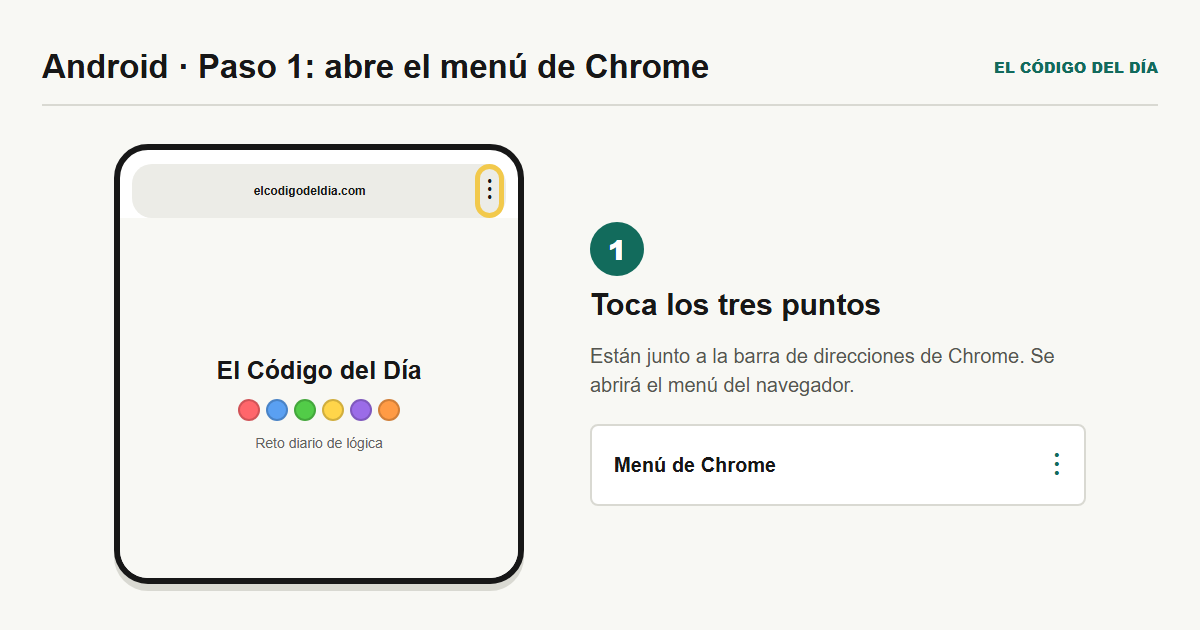
Task: Pick the purple color dot
Action: (x=361, y=410)
